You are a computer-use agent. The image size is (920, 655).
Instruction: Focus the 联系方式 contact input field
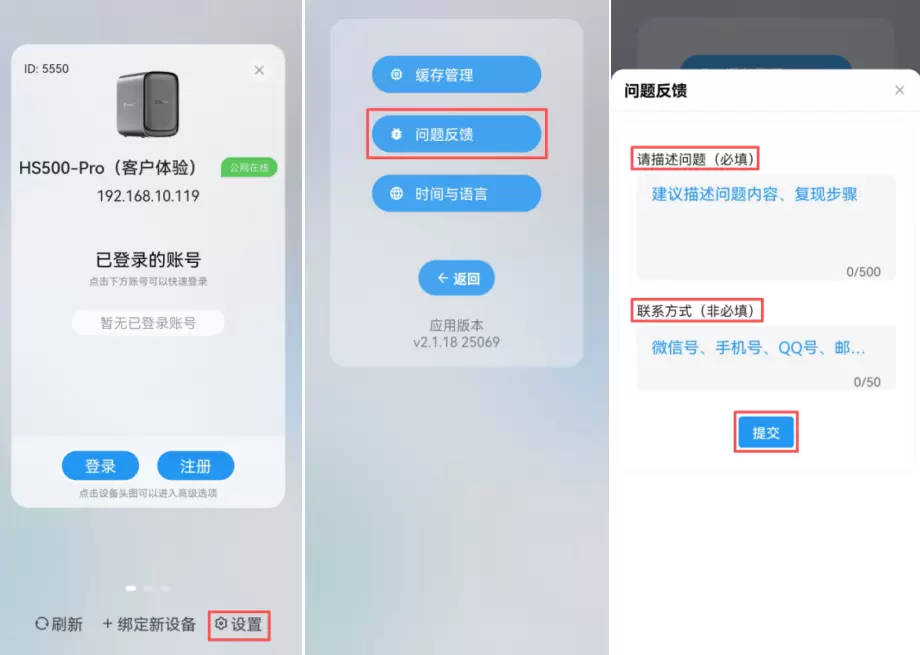point(766,359)
